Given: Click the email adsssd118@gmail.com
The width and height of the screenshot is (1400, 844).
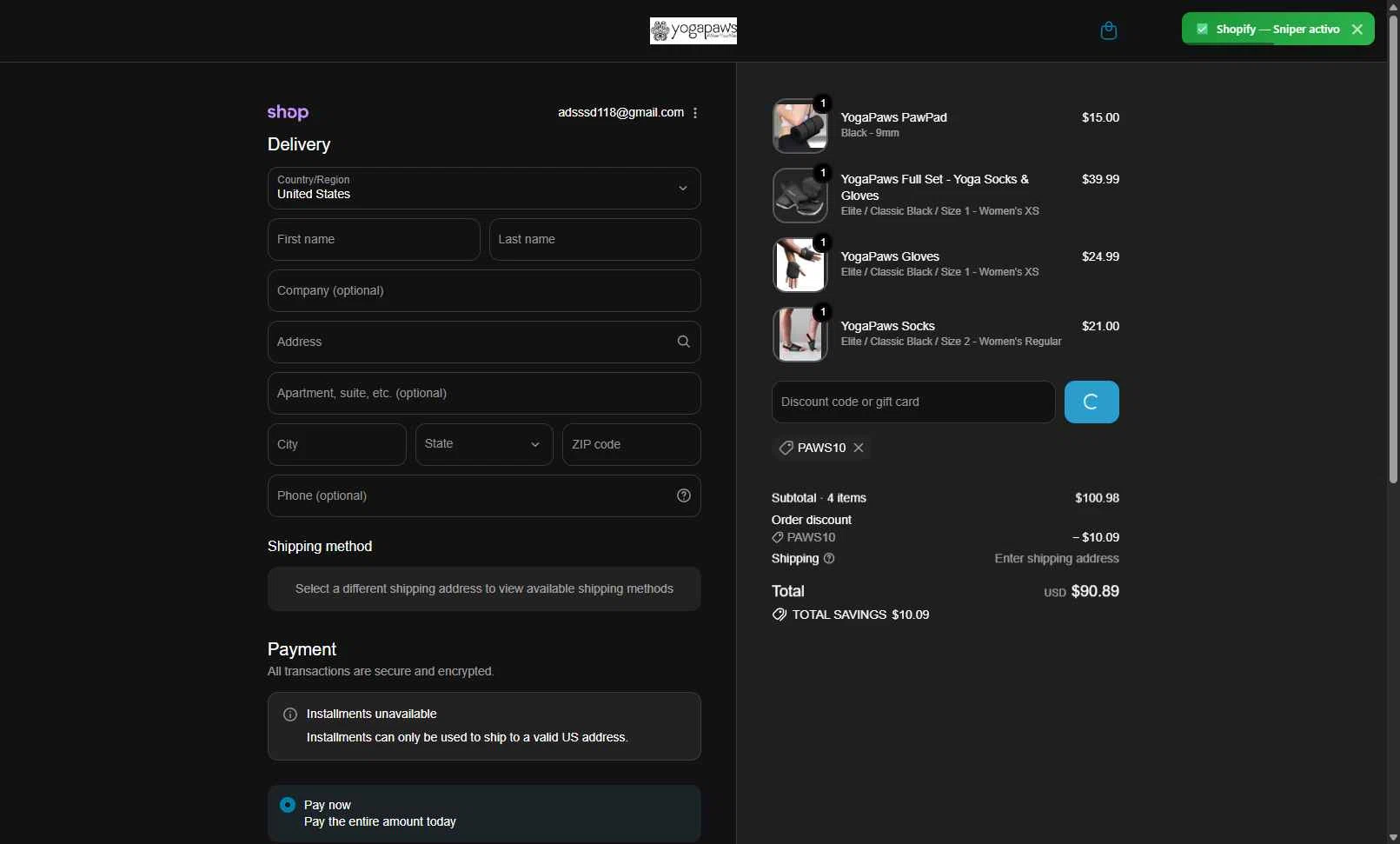Looking at the screenshot, I should (620, 112).
